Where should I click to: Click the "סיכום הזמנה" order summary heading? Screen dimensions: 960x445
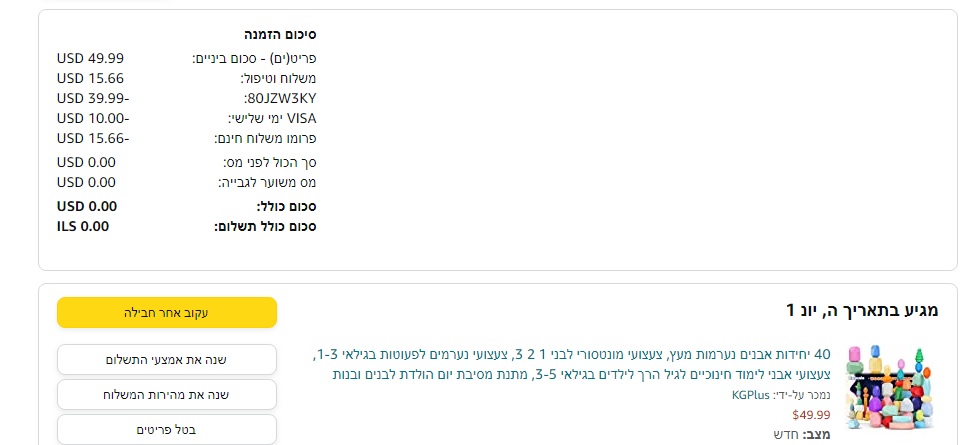[x=280, y=35]
